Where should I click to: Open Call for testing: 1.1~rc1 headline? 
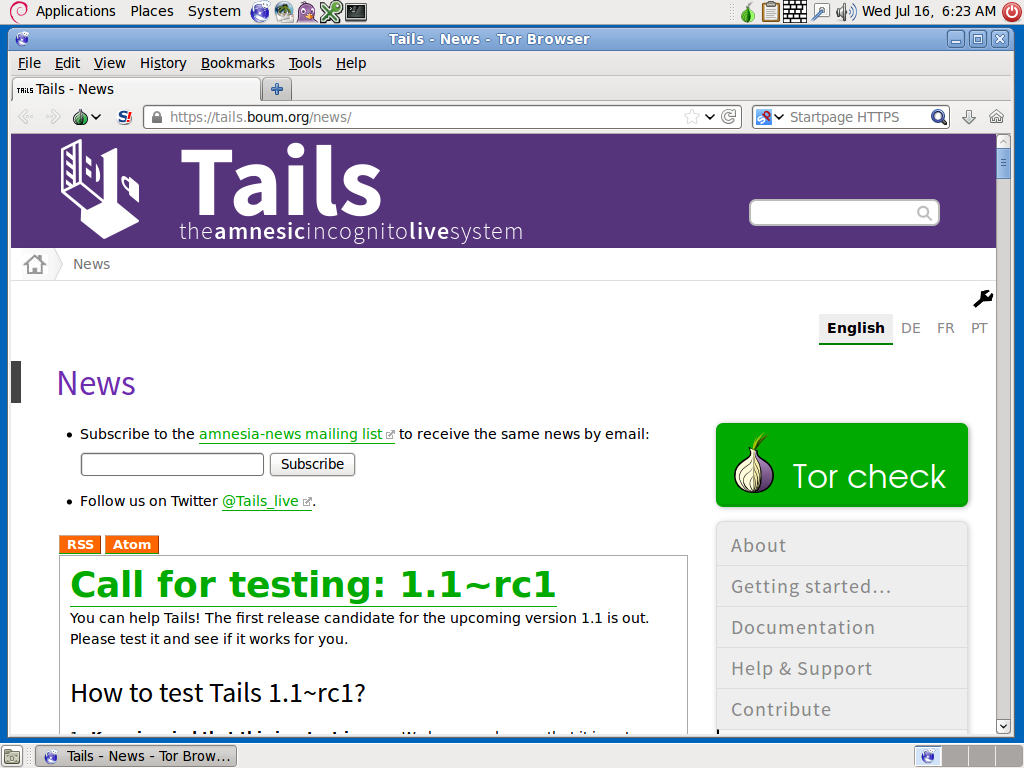click(x=313, y=584)
